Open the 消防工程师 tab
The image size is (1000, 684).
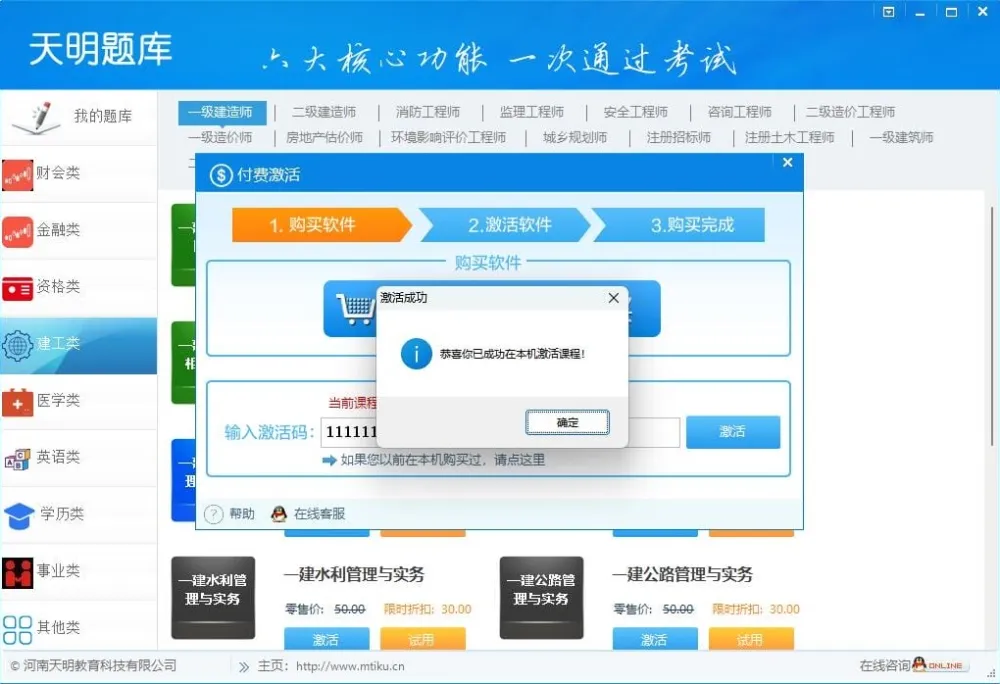(428, 112)
